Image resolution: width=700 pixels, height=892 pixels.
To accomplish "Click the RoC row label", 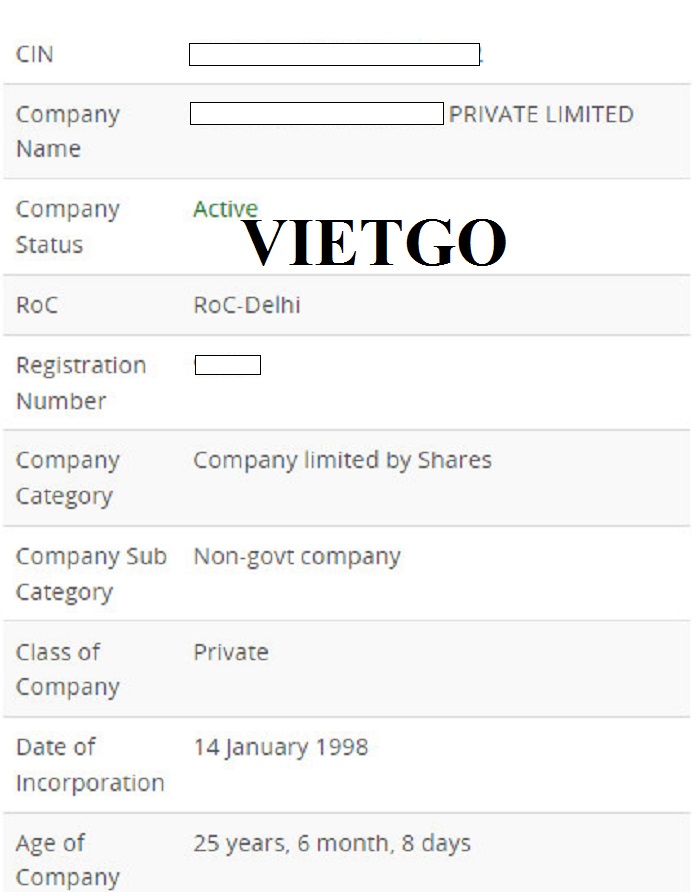I will pos(37,305).
